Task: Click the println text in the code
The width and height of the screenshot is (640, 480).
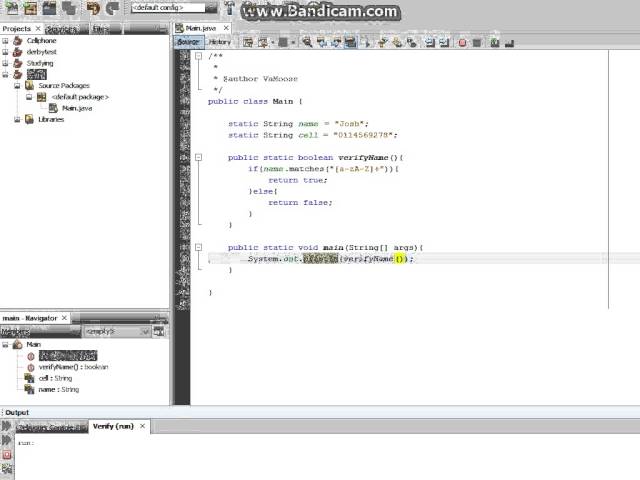Action: 320,259
